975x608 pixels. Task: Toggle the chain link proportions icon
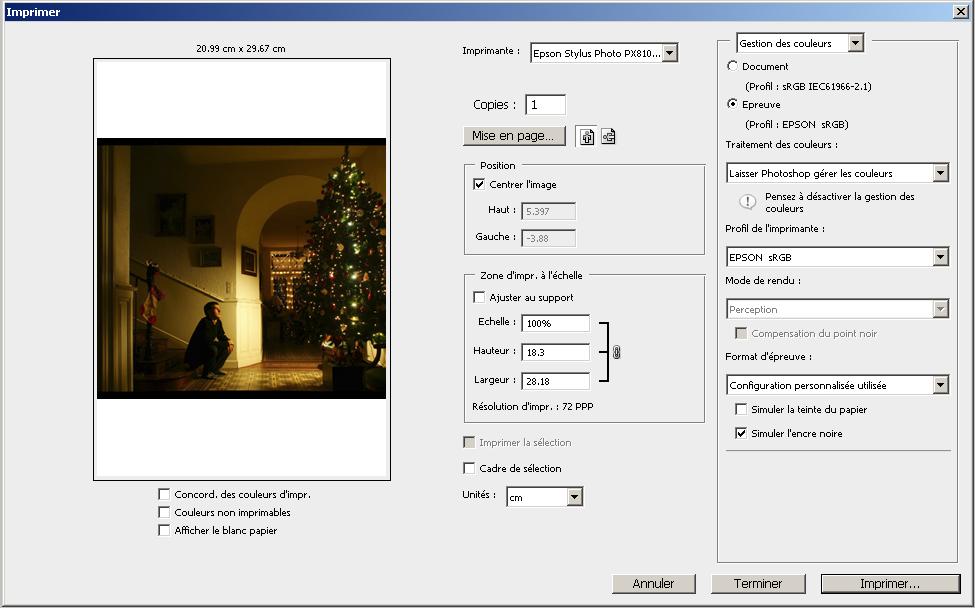click(616, 352)
